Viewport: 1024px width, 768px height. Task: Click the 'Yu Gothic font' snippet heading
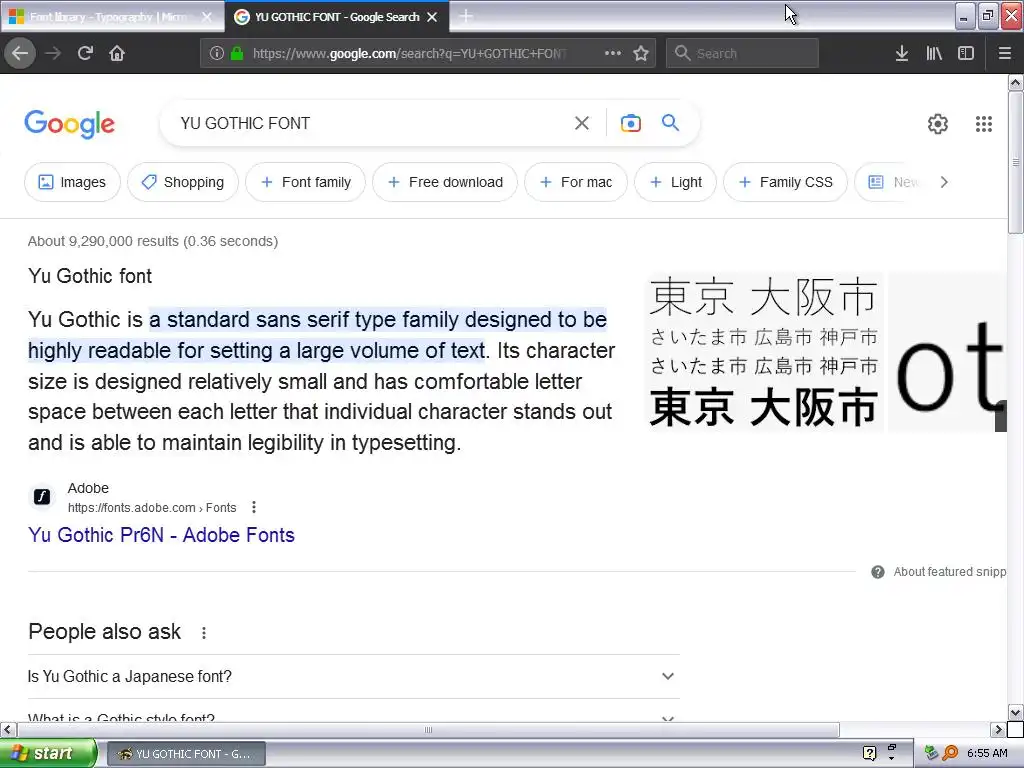pyautogui.click(x=90, y=276)
